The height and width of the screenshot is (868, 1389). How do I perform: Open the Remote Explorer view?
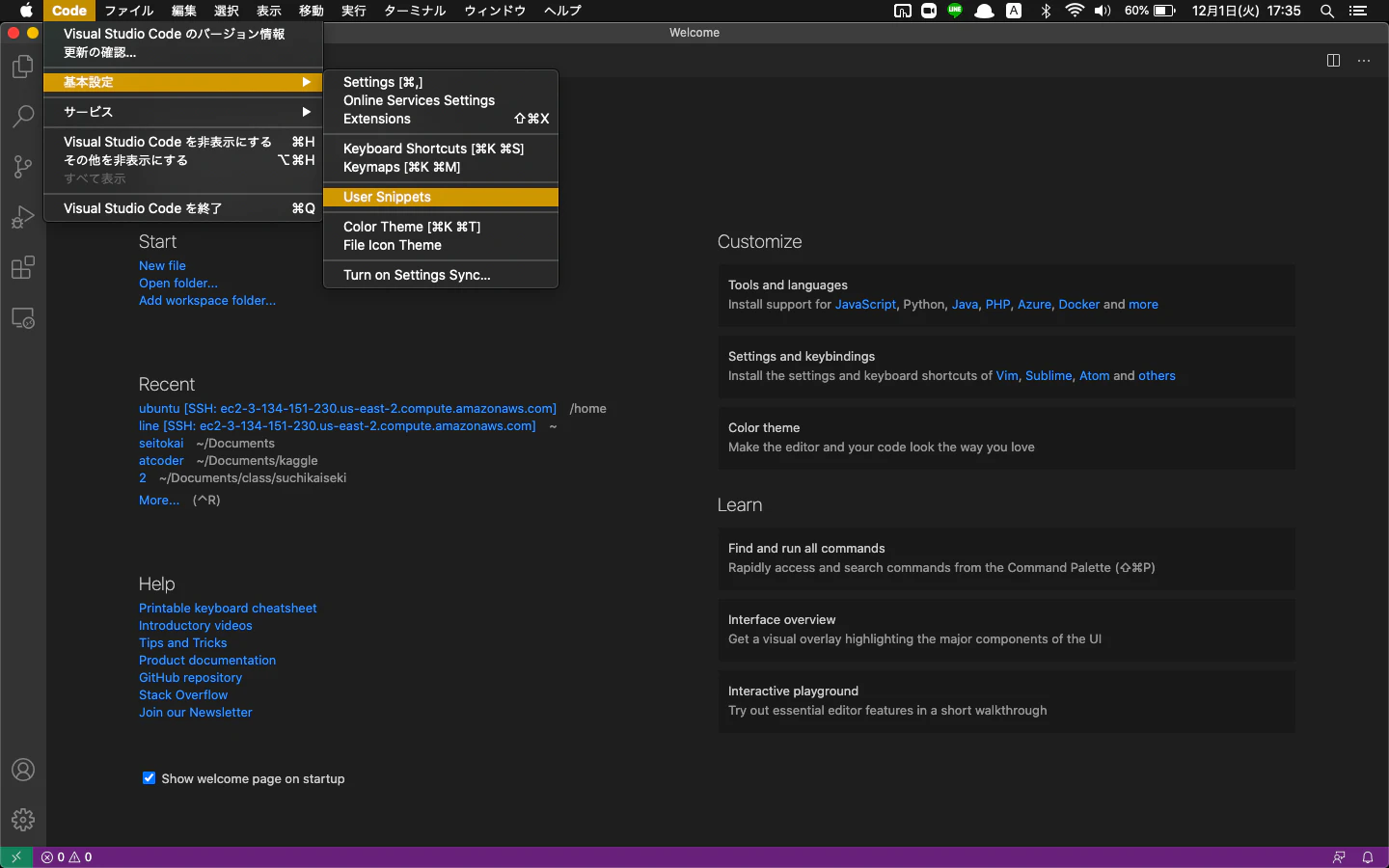coord(22,317)
